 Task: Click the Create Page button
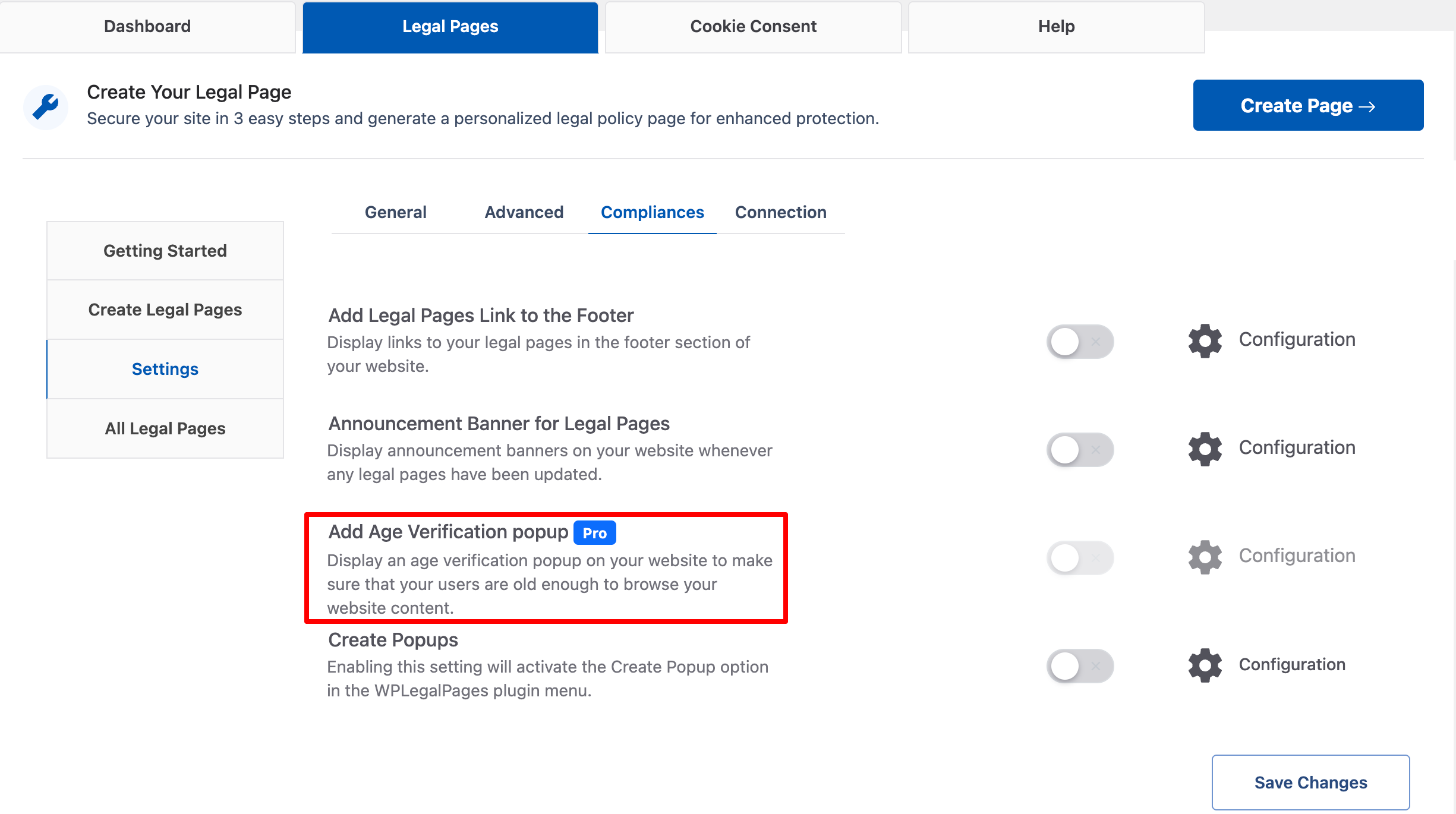pyautogui.click(x=1307, y=105)
